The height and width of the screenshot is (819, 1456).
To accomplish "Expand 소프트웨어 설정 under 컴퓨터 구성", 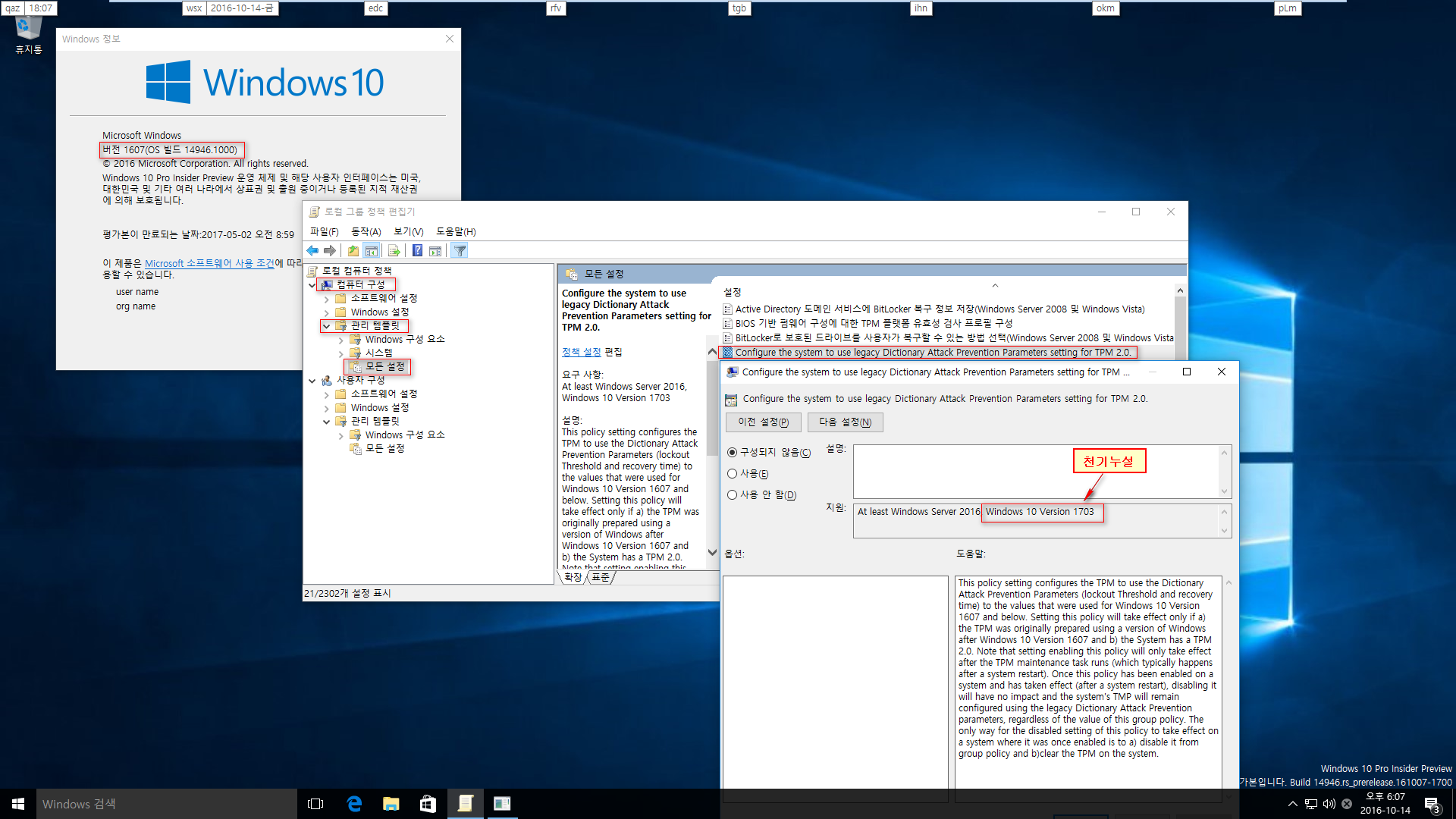I will click(x=327, y=299).
